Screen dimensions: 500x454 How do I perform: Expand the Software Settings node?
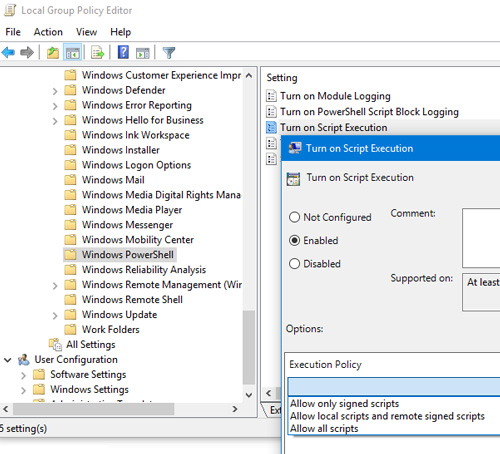pyautogui.click(x=23, y=376)
